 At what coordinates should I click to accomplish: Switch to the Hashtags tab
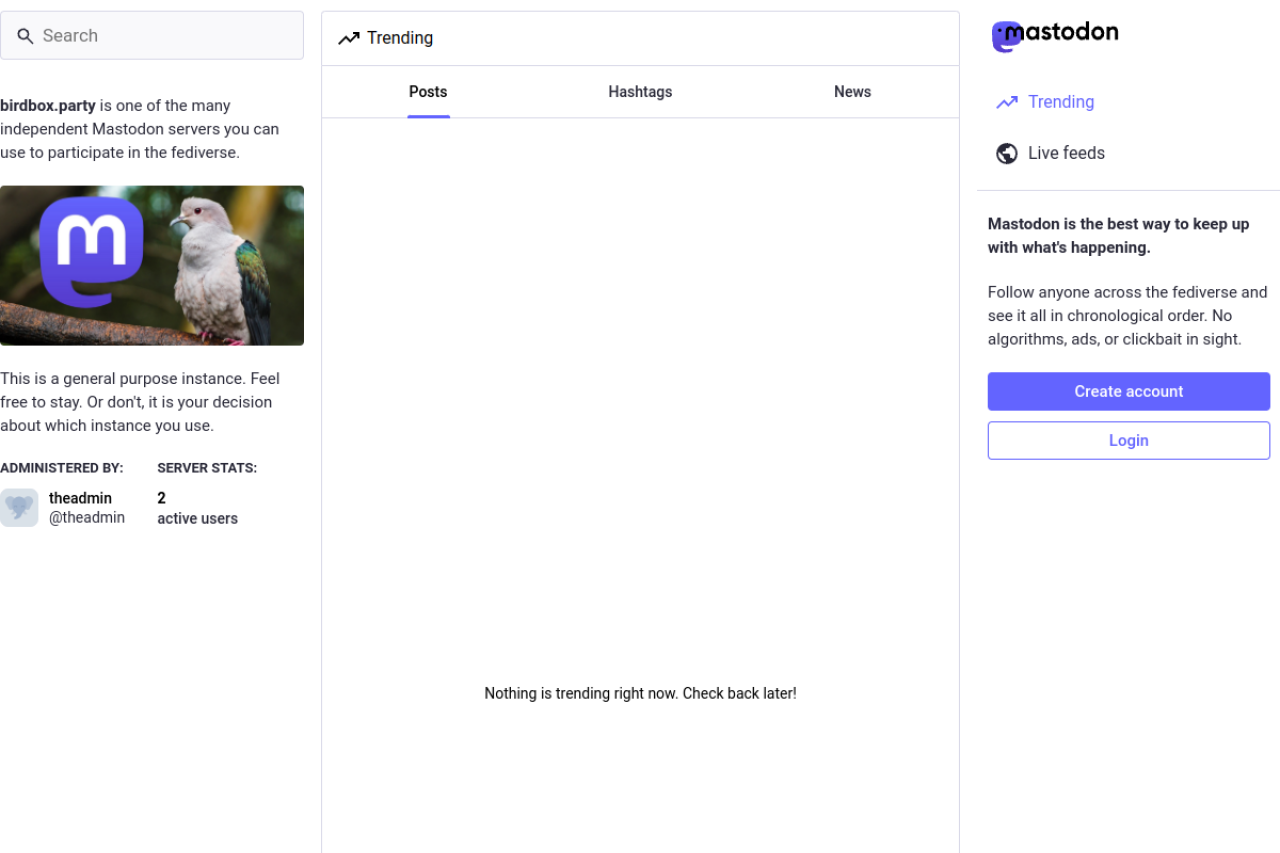pos(640,92)
